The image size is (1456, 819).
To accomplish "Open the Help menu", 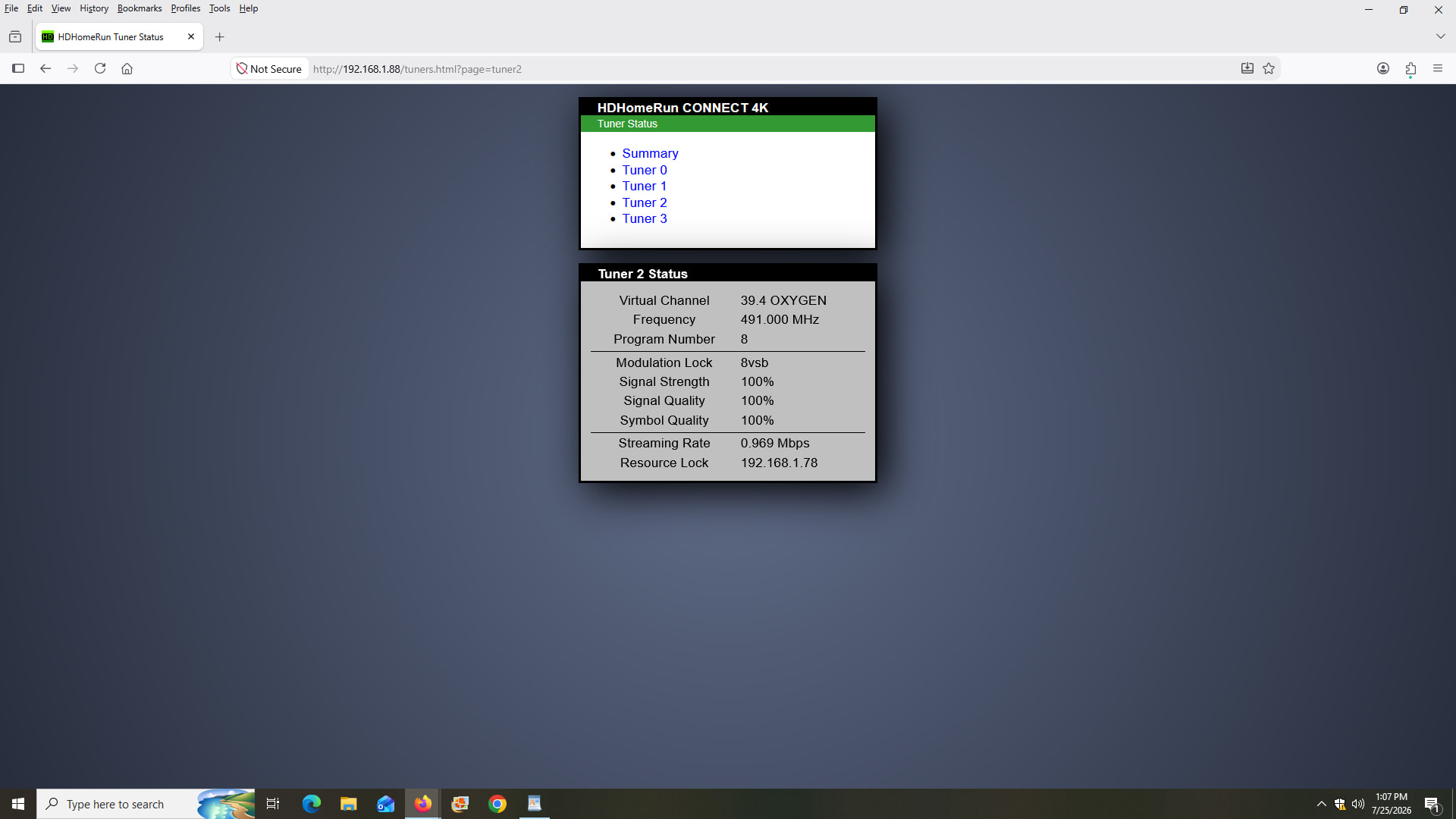I will 249,8.
